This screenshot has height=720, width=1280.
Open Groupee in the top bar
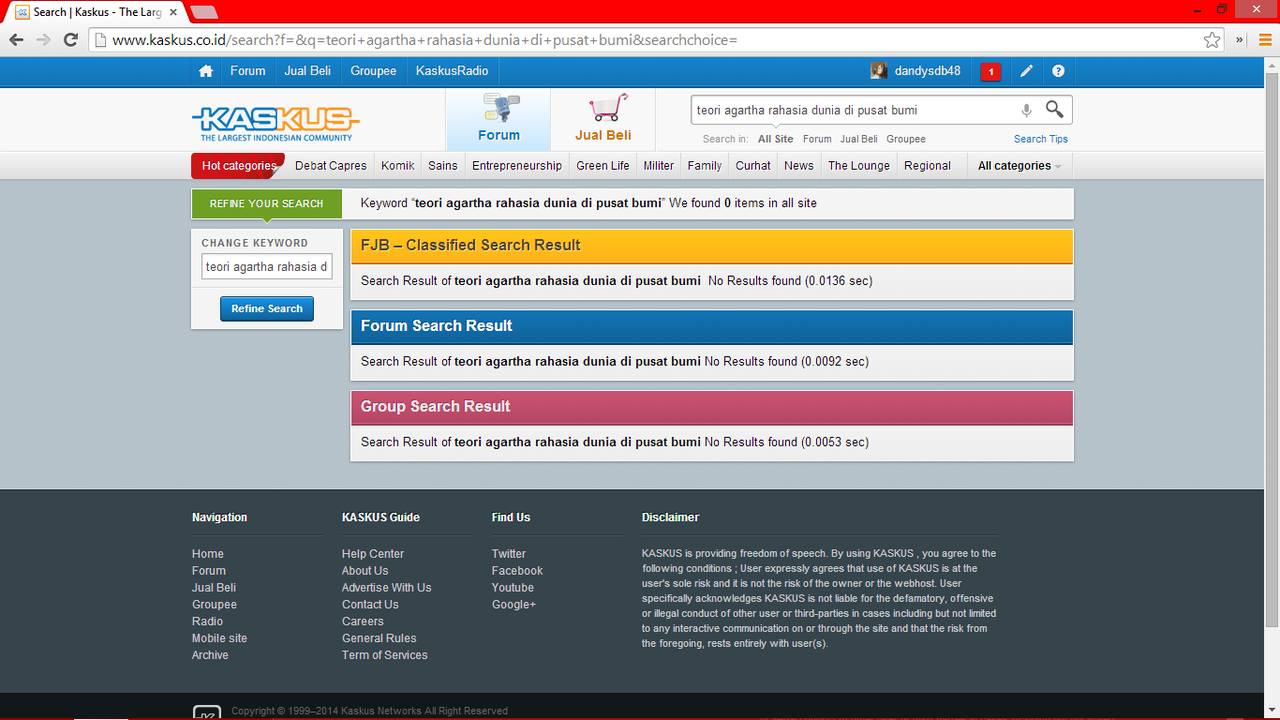[373, 71]
